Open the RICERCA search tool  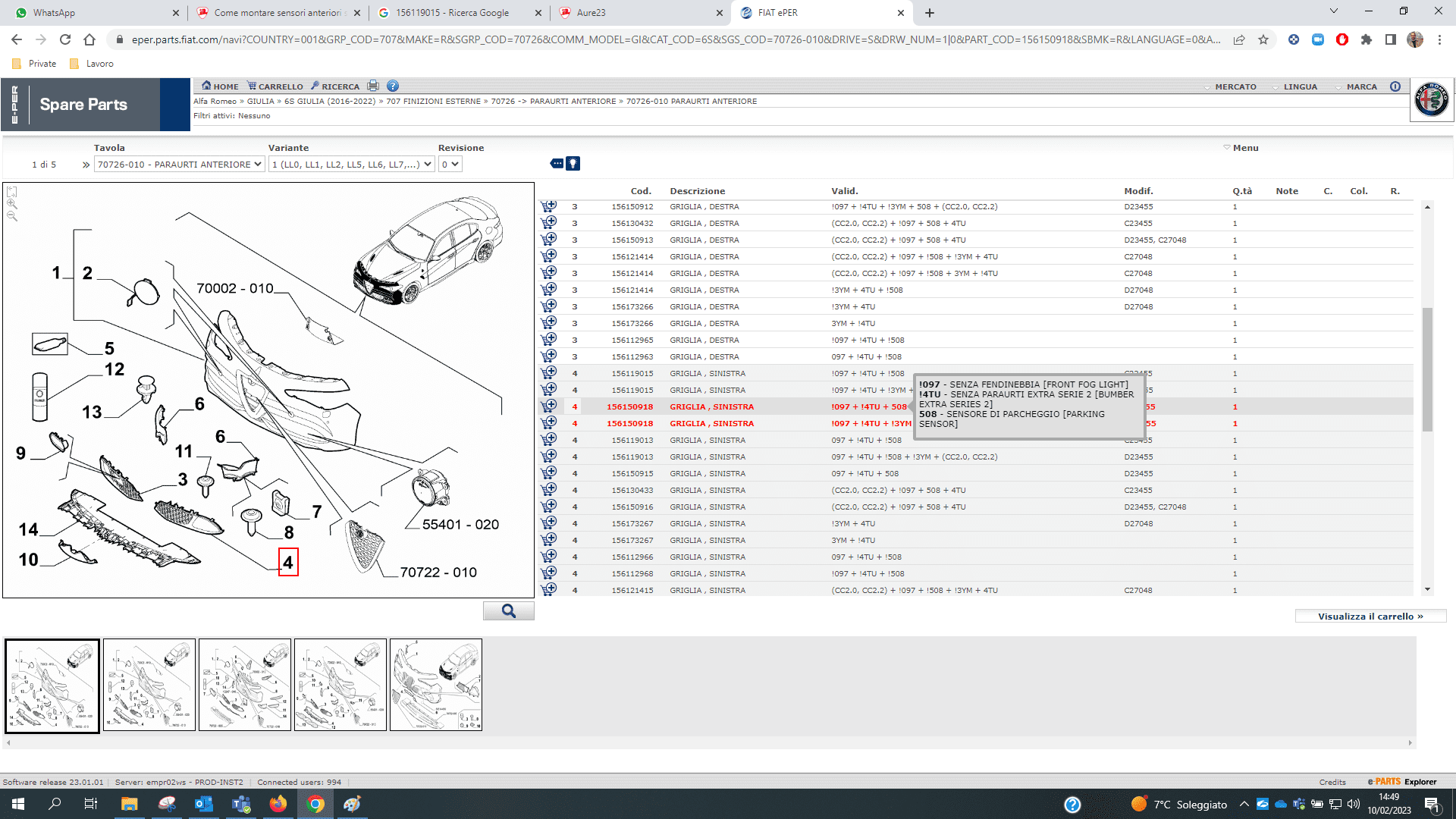[335, 86]
